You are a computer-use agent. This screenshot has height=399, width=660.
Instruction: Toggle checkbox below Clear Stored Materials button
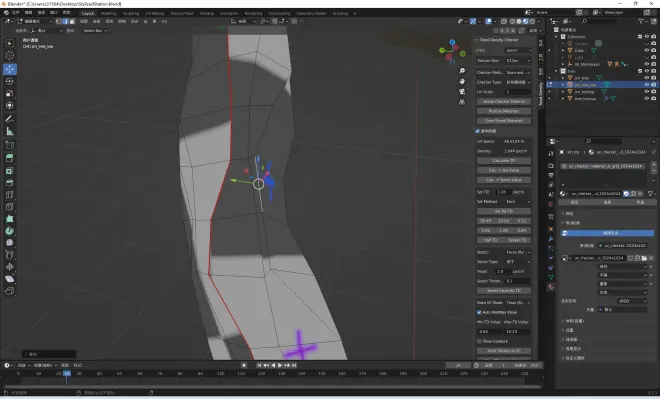pos(478,131)
